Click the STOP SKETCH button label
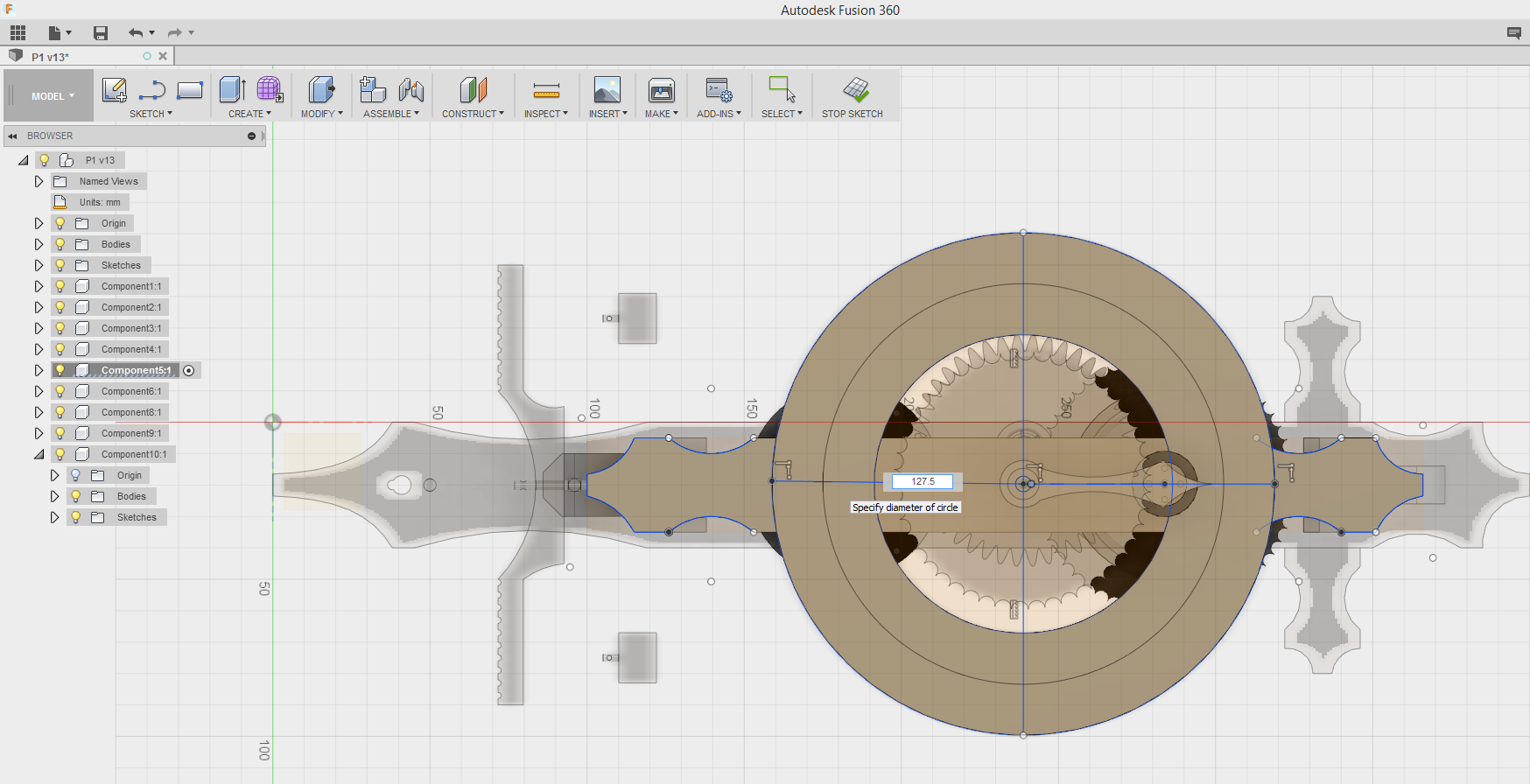The width and height of the screenshot is (1530, 784). tap(852, 114)
